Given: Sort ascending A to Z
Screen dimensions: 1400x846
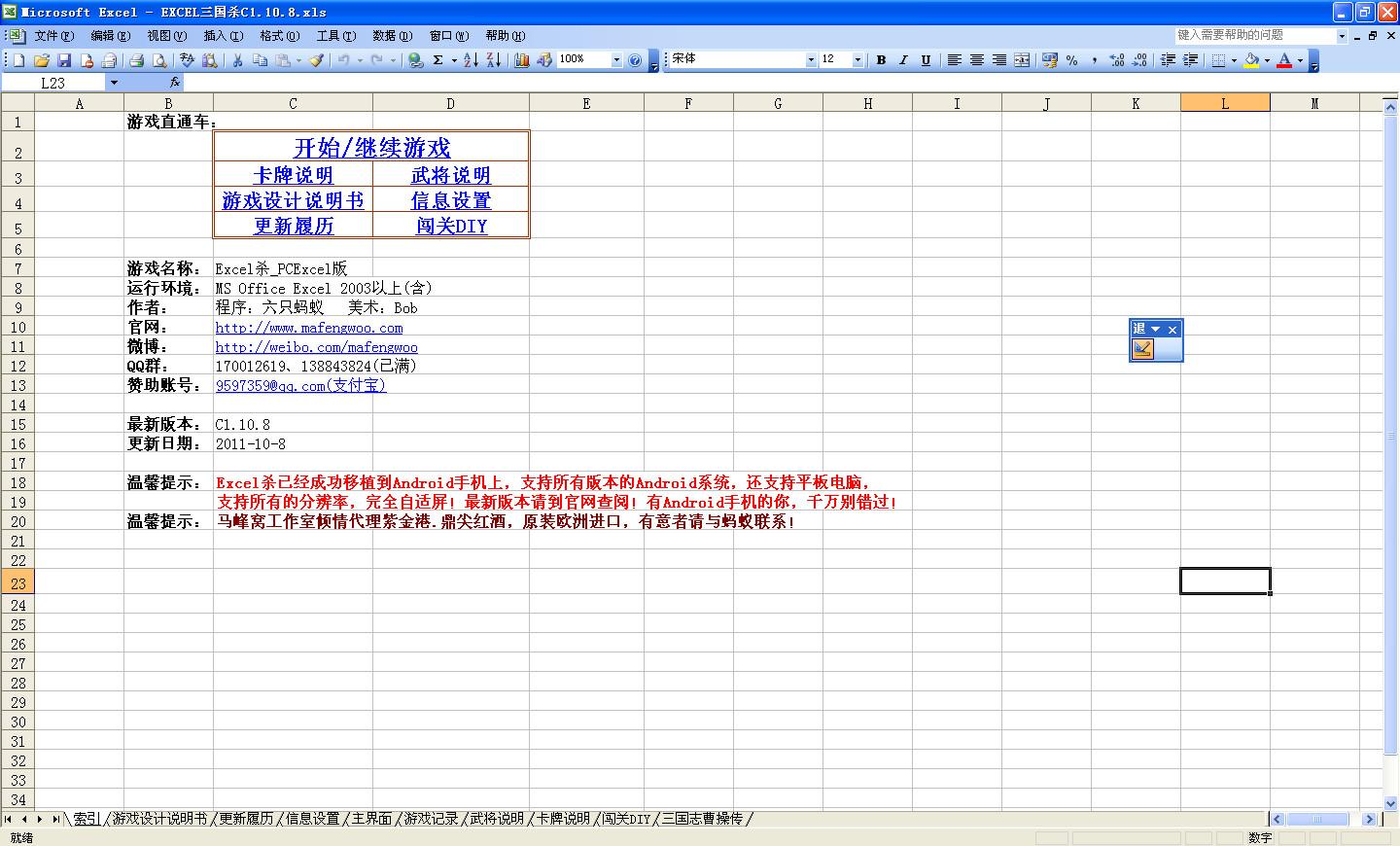Looking at the screenshot, I should coord(471,60).
